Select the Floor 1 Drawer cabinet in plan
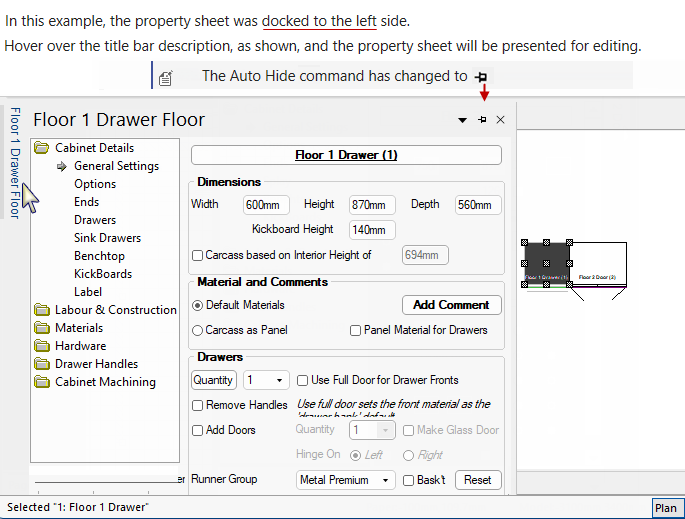The height and width of the screenshot is (519, 685). tap(546, 264)
